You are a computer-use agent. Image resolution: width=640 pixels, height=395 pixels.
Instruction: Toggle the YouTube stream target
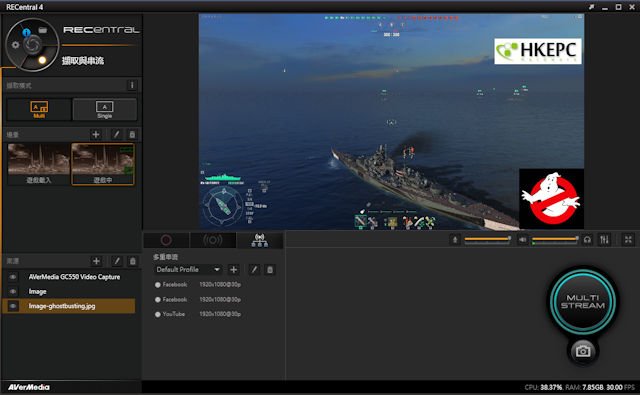pos(158,314)
